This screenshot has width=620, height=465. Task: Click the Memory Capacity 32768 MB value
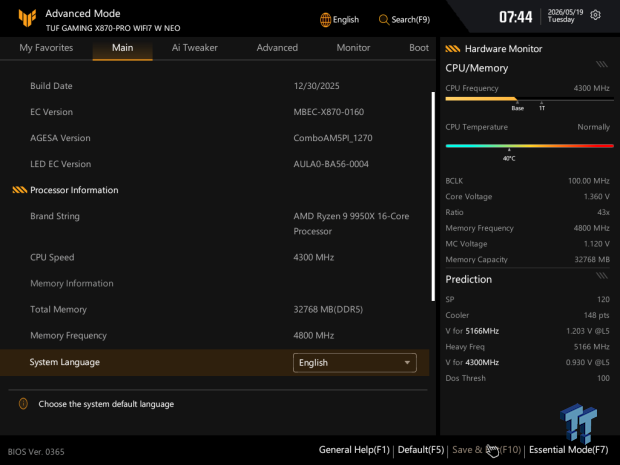pyautogui.click(x=592, y=260)
